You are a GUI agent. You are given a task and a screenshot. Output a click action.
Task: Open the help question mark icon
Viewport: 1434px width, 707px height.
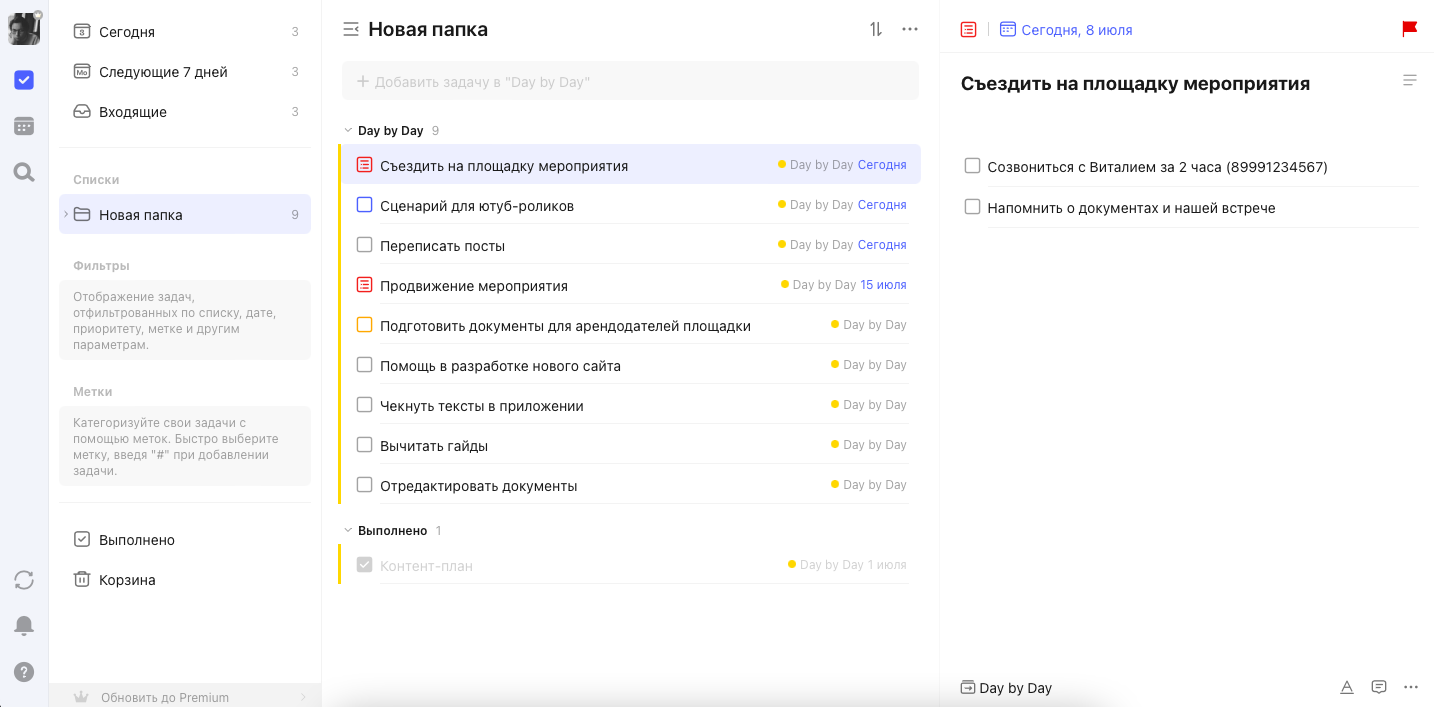[x=24, y=672]
